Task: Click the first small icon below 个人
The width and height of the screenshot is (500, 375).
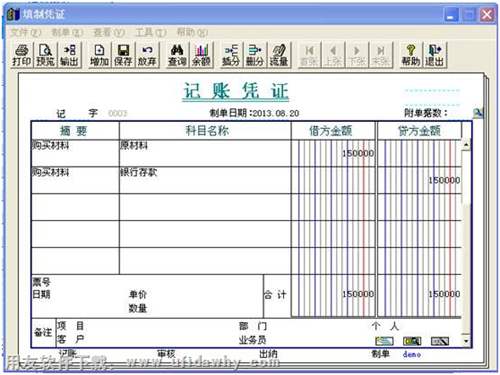Action: 384,341
